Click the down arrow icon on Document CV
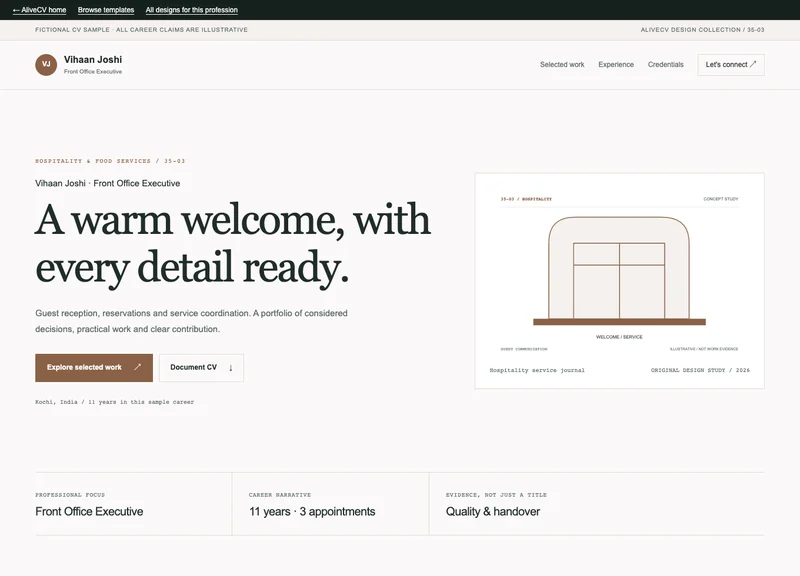The height and width of the screenshot is (576, 800). point(231,367)
